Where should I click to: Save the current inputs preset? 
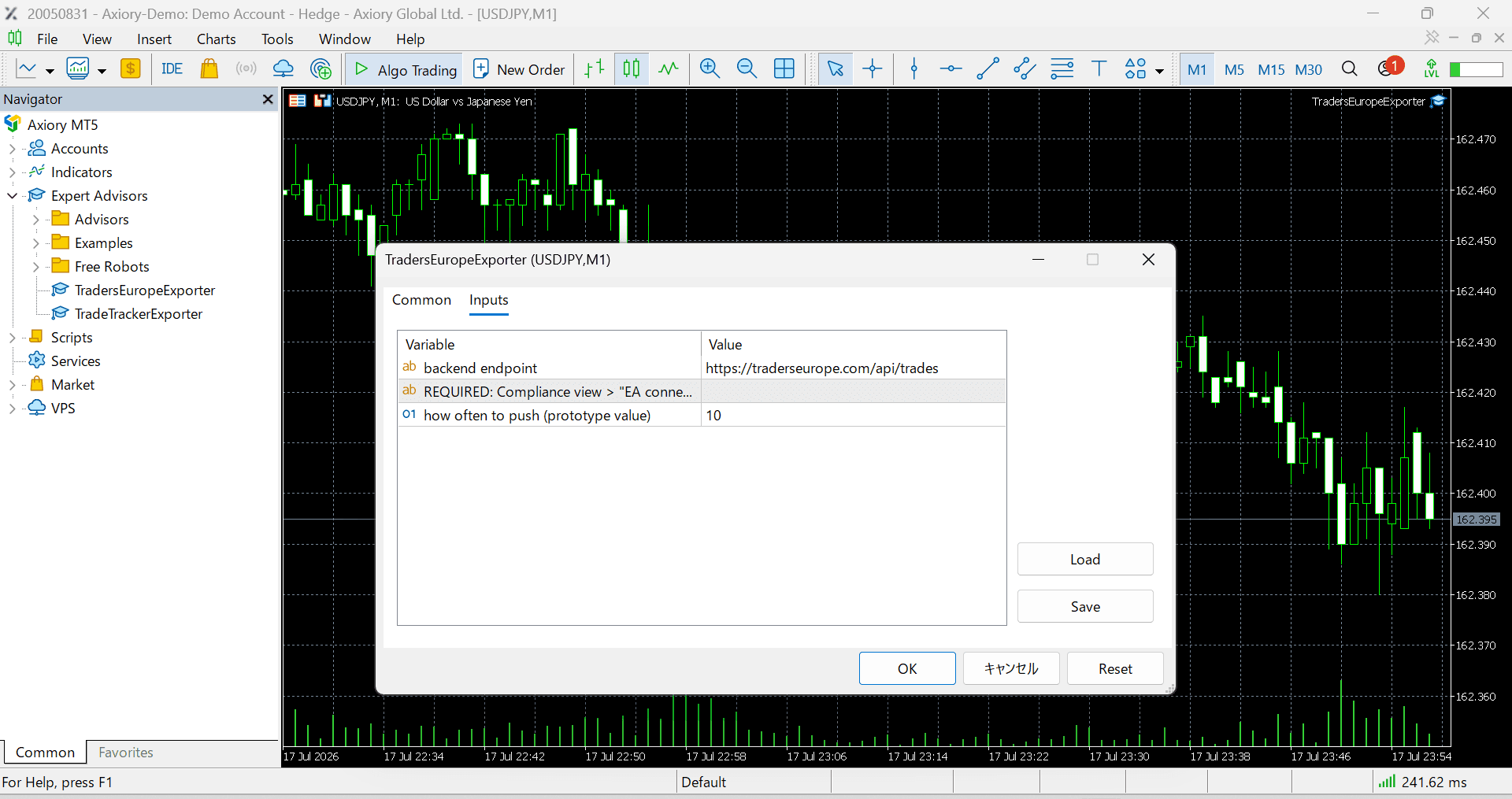point(1085,606)
